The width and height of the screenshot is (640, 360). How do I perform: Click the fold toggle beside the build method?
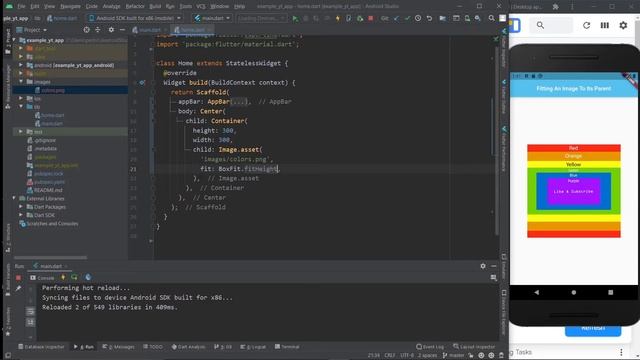[153, 82]
